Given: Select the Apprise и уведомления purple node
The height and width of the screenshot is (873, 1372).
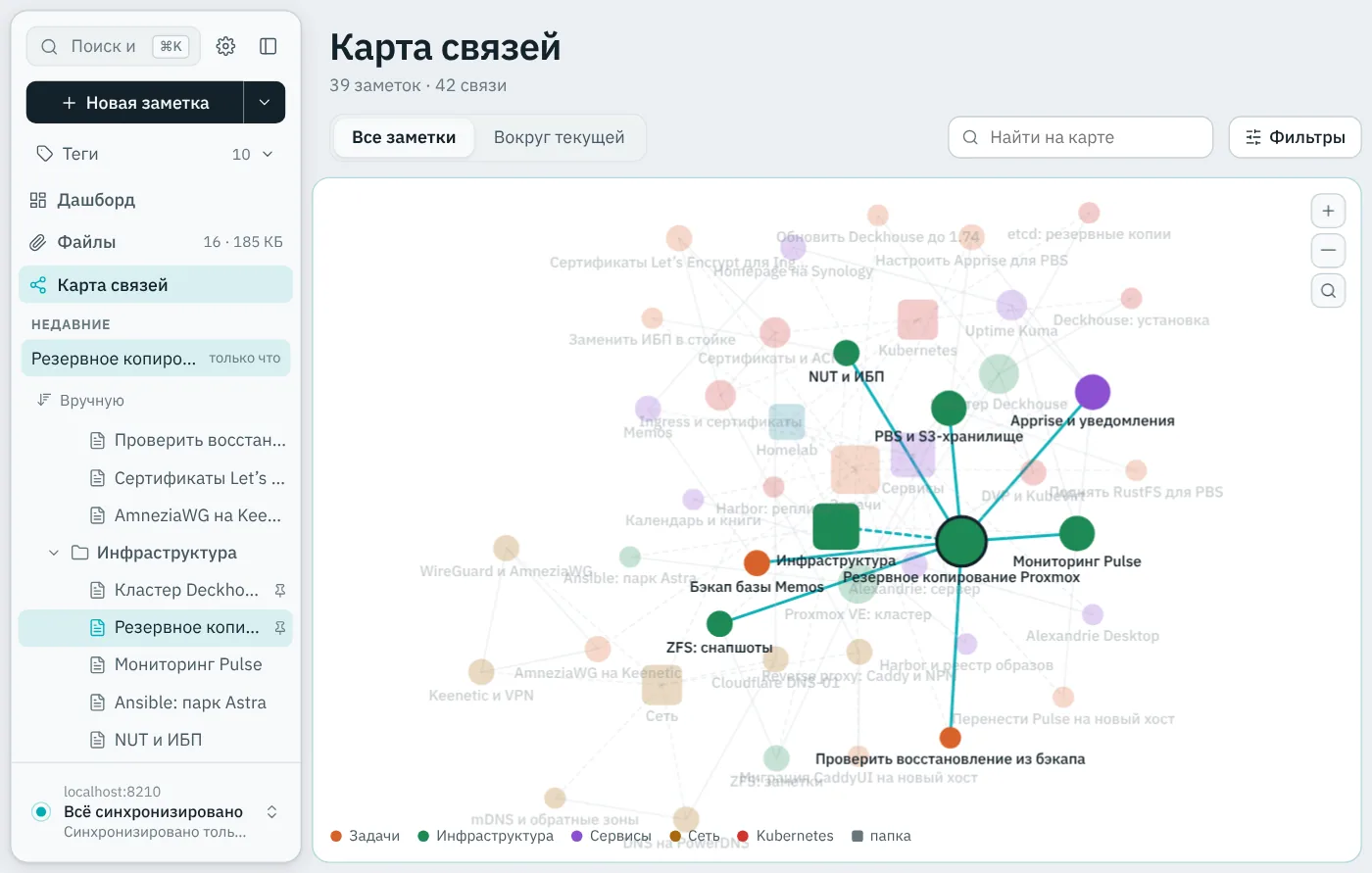Looking at the screenshot, I should coord(1093,392).
